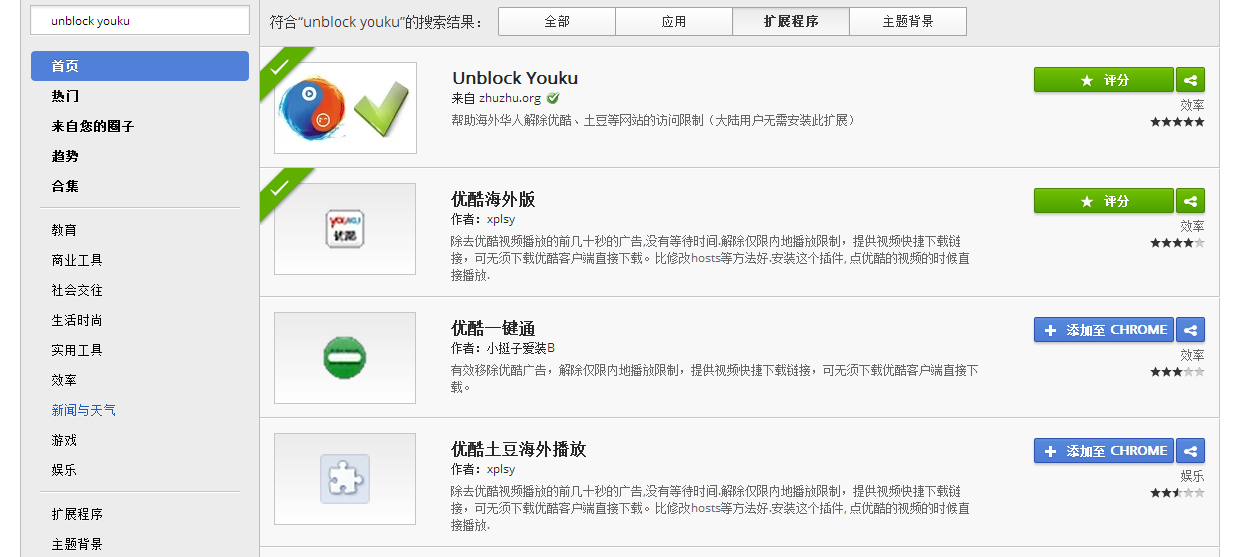The image size is (1248, 557).
Task: Click the 娱乐 label under 优酷土豆海外播放 button
Action: [x=1192, y=476]
